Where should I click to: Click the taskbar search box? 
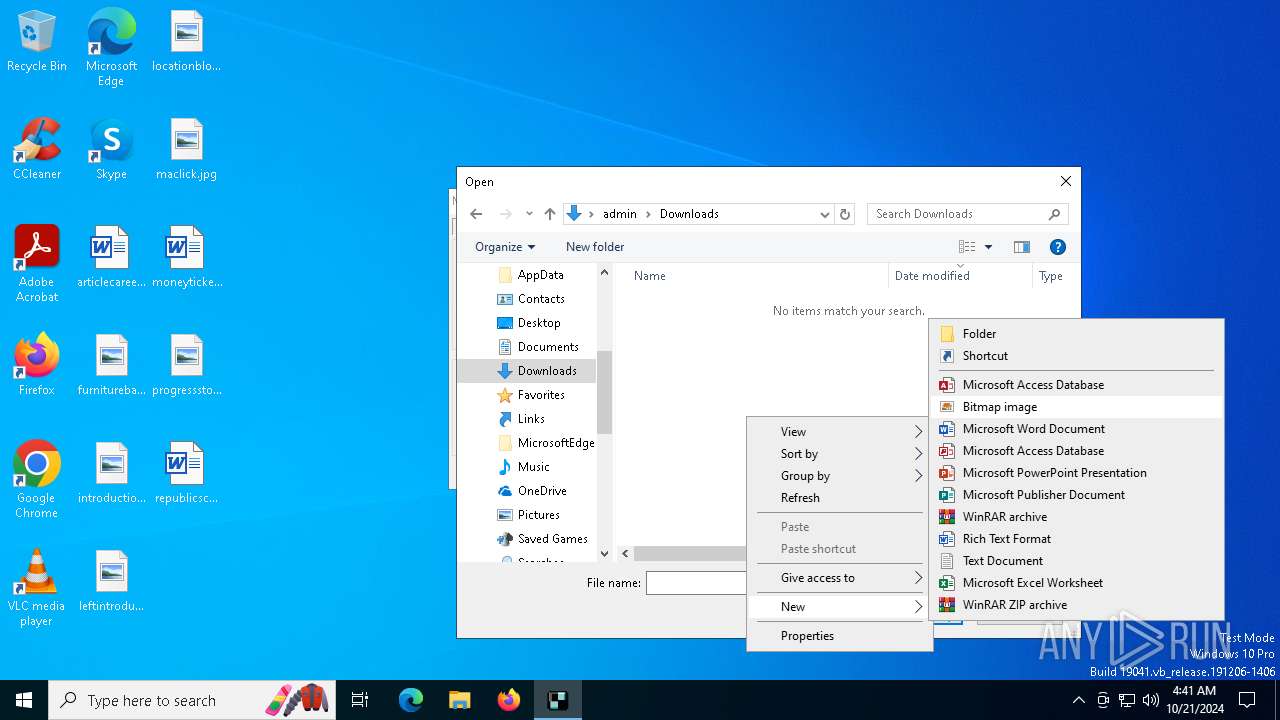point(194,700)
